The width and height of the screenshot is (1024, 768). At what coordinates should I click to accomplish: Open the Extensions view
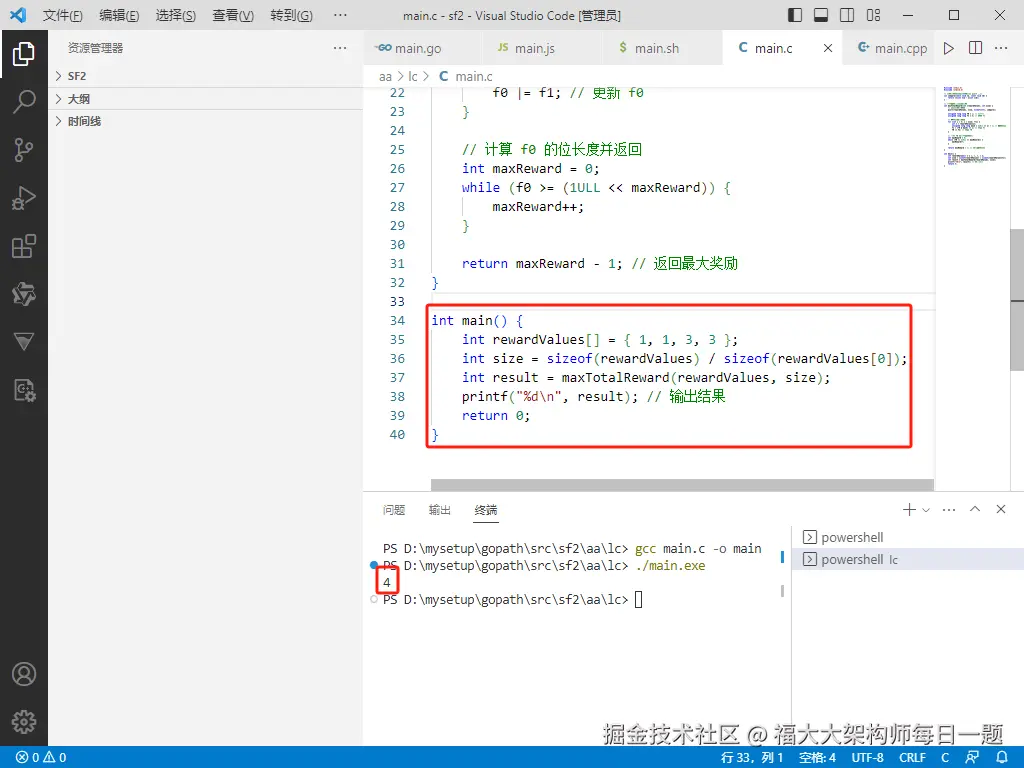[24, 246]
